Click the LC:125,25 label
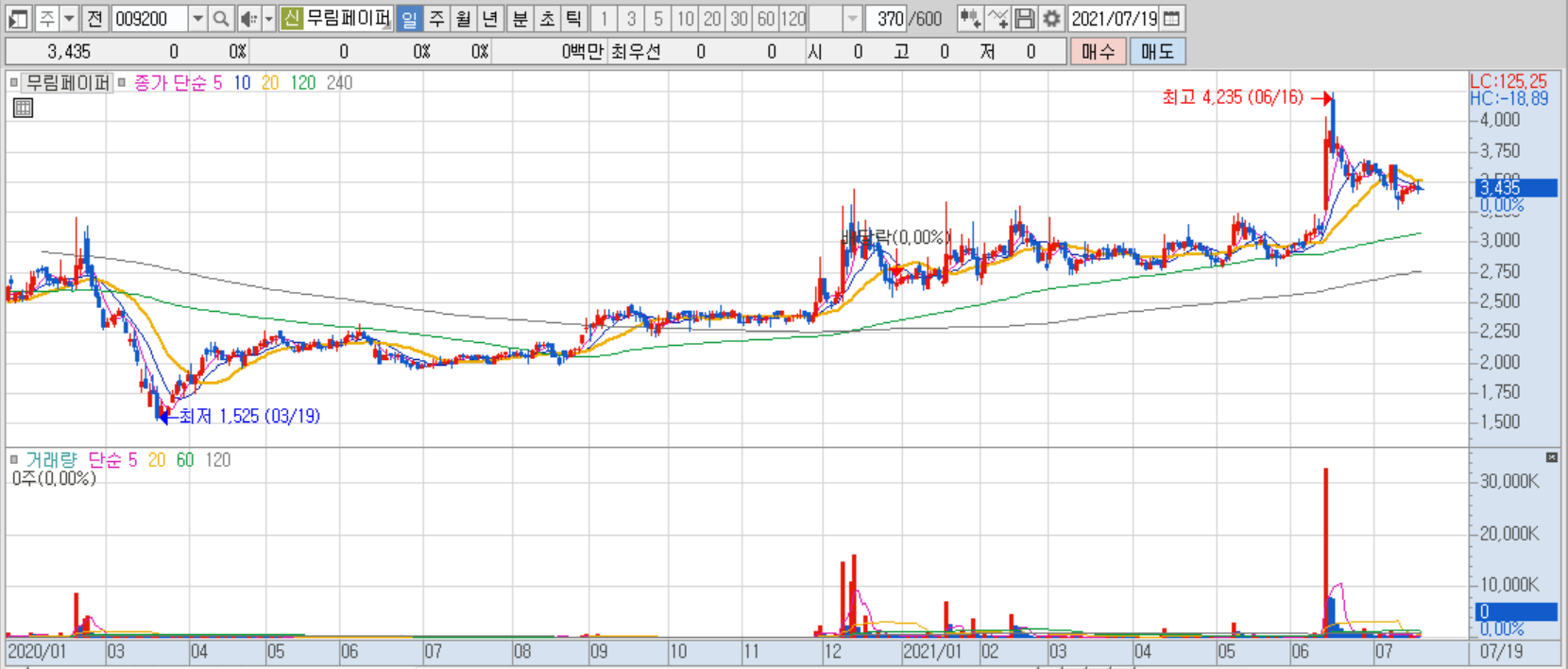The width and height of the screenshot is (1568, 669). (x=1508, y=81)
